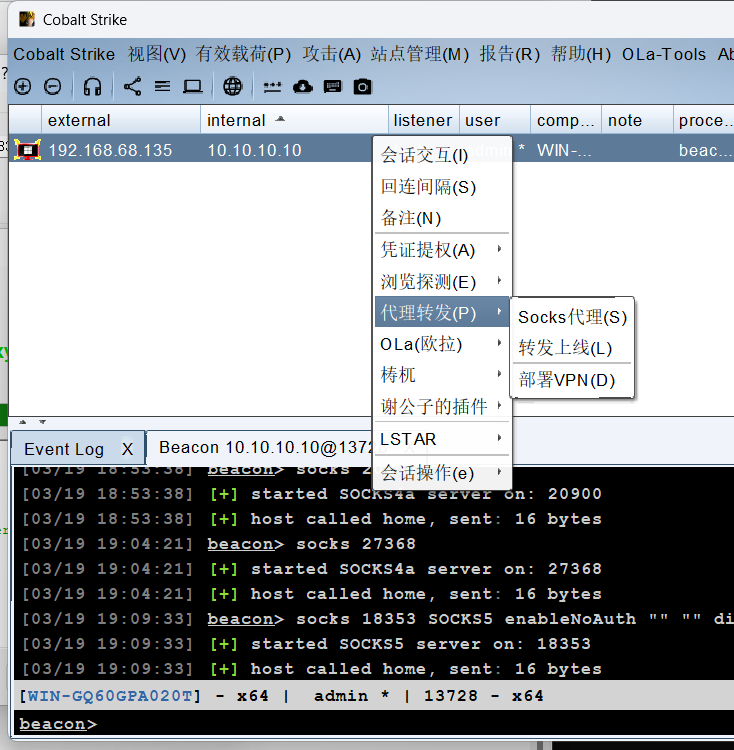
Task: Open the 报告(R) menu
Action: (x=510, y=55)
